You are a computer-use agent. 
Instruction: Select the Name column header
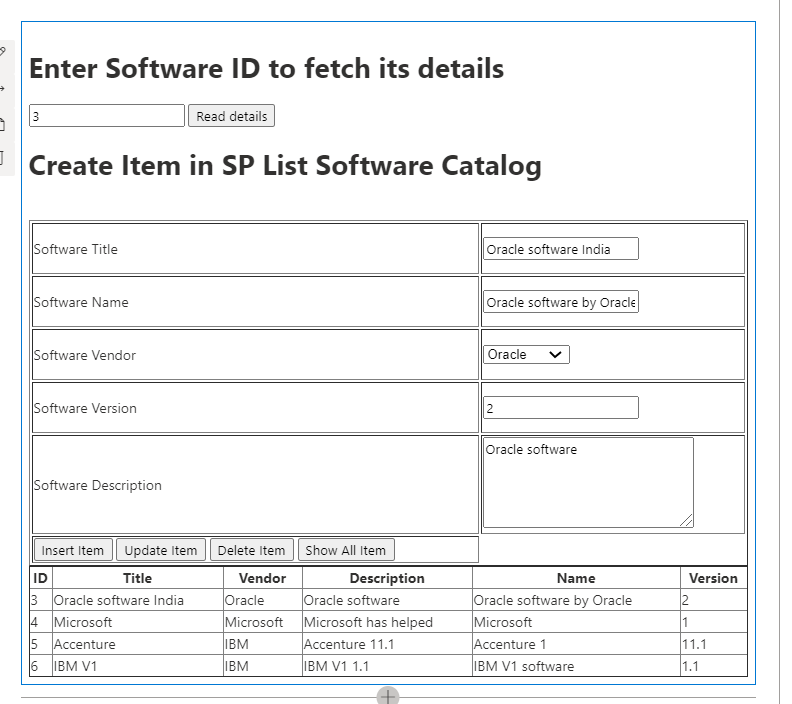pos(576,578)
